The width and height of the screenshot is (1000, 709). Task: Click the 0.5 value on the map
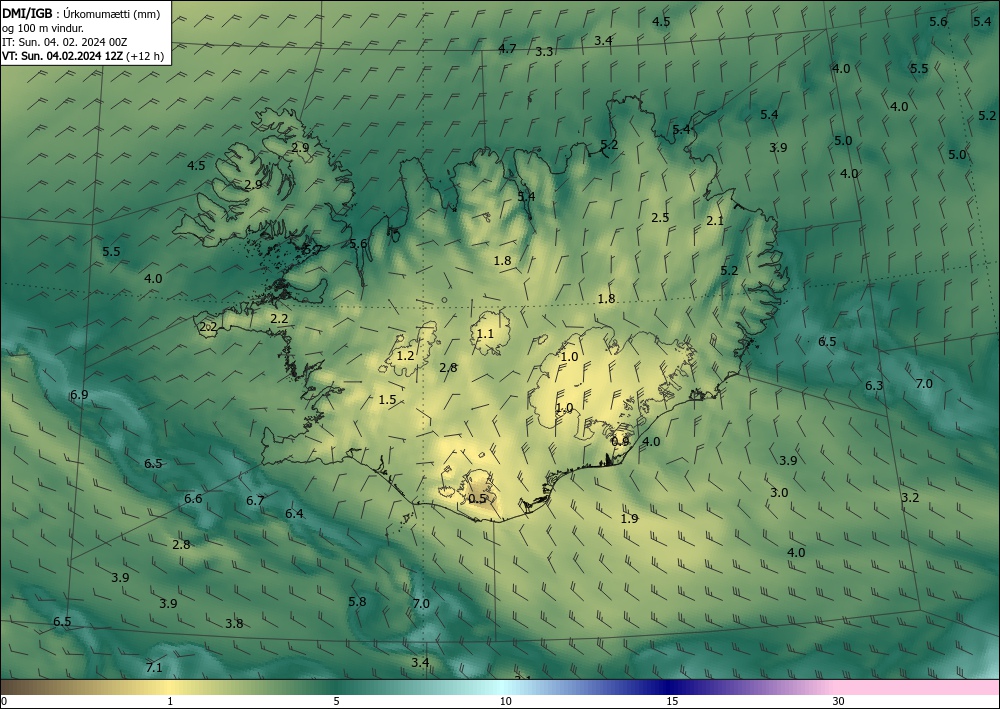(477, 499)
